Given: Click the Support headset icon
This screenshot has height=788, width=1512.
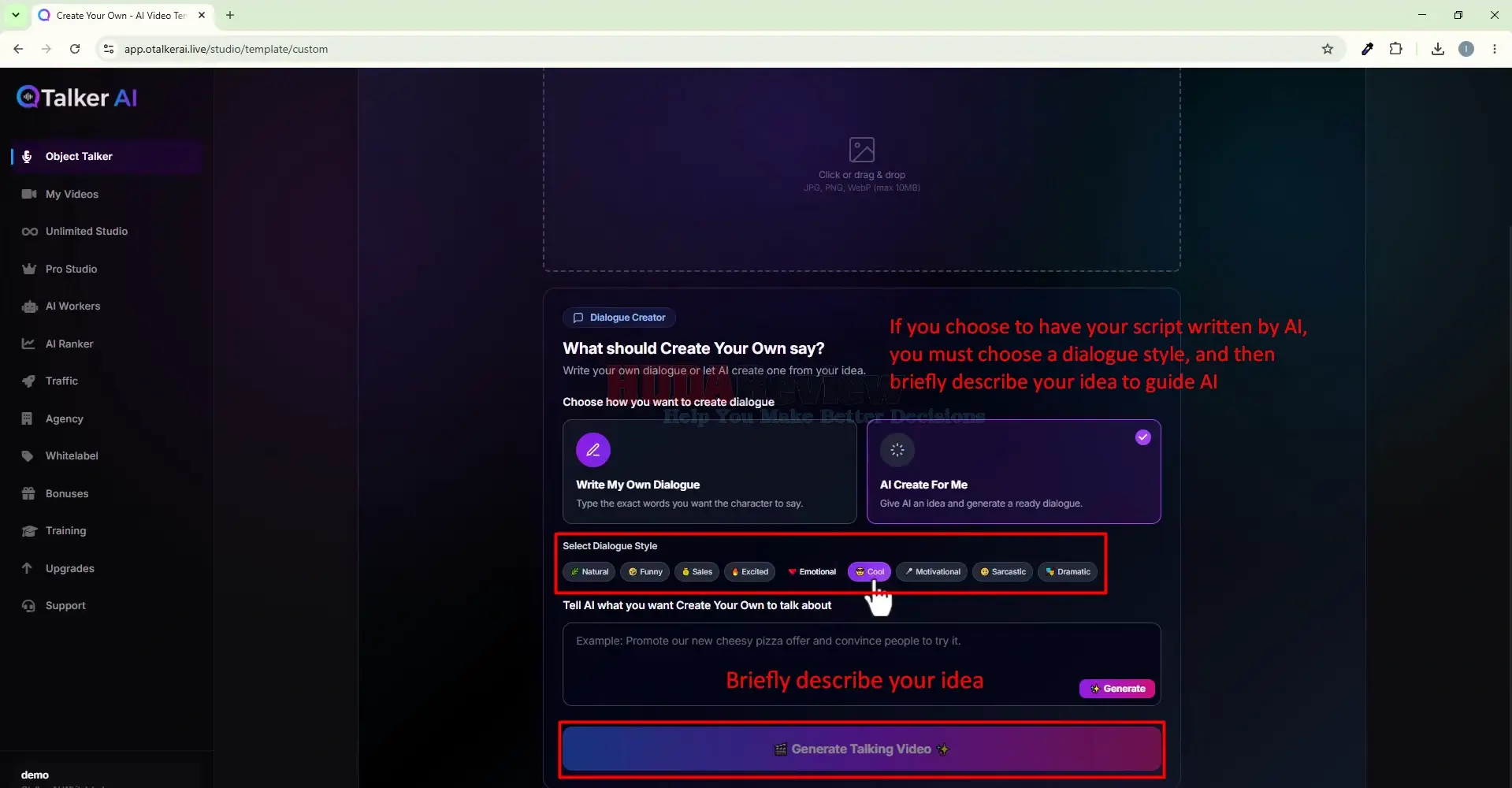Looking at the screenshot, I should point(29,606).
